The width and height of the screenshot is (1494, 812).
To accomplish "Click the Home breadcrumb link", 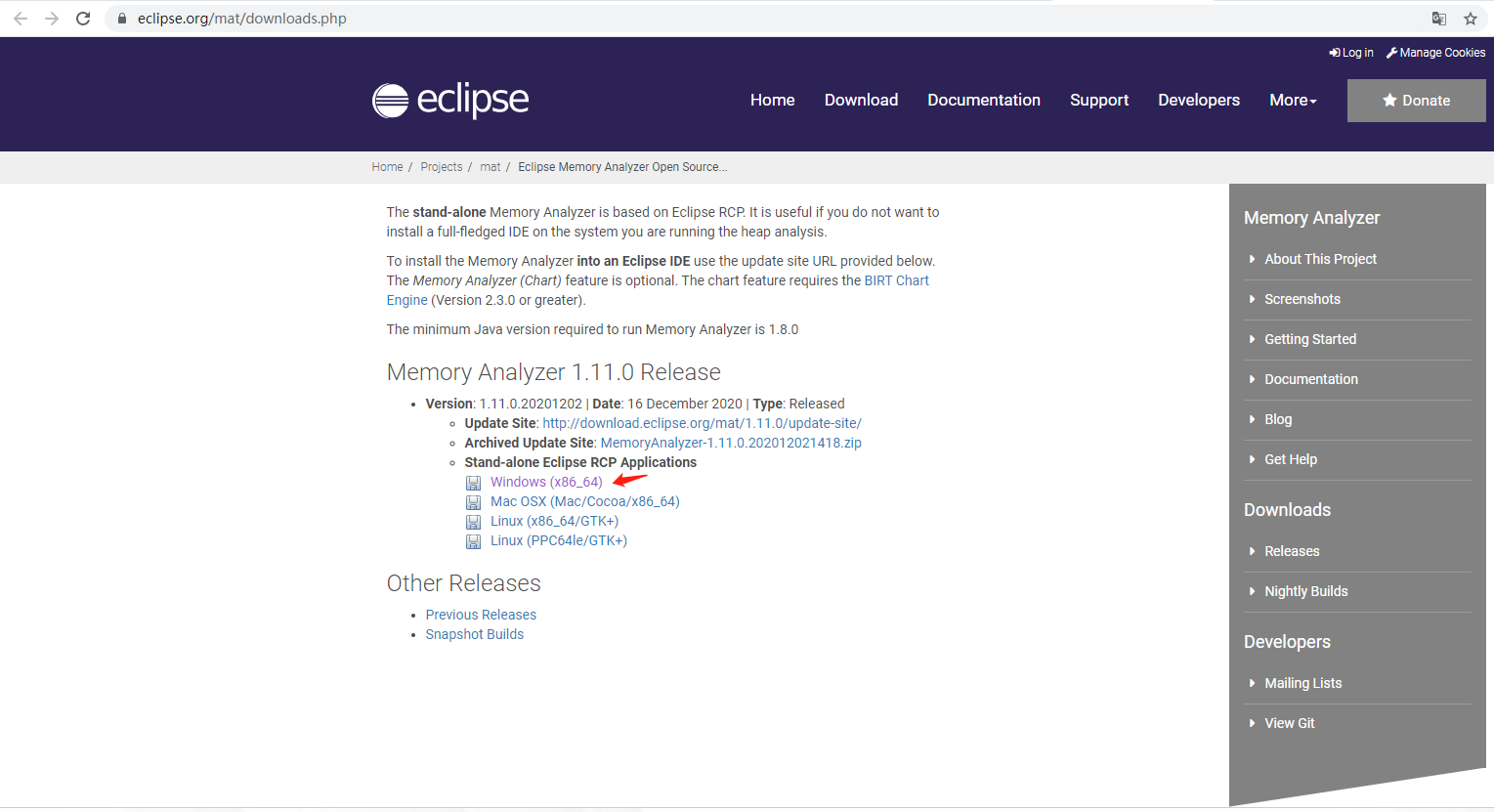I will (x=387, y=167).
